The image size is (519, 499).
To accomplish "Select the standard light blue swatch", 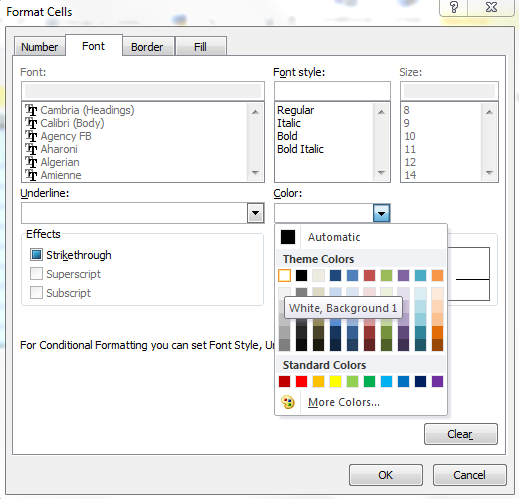I will coord(386,381).
